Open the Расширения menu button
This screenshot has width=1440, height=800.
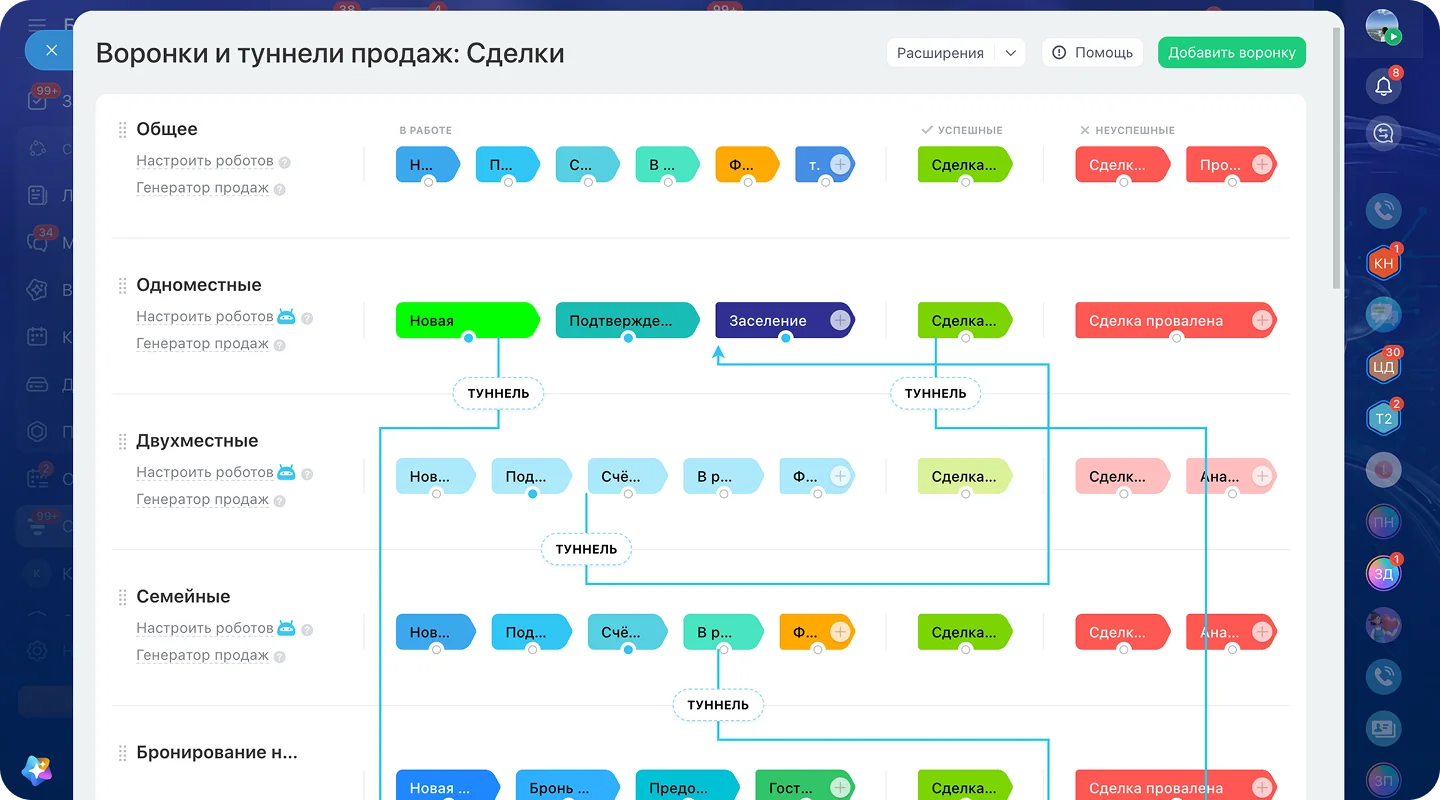pos(940,53)
